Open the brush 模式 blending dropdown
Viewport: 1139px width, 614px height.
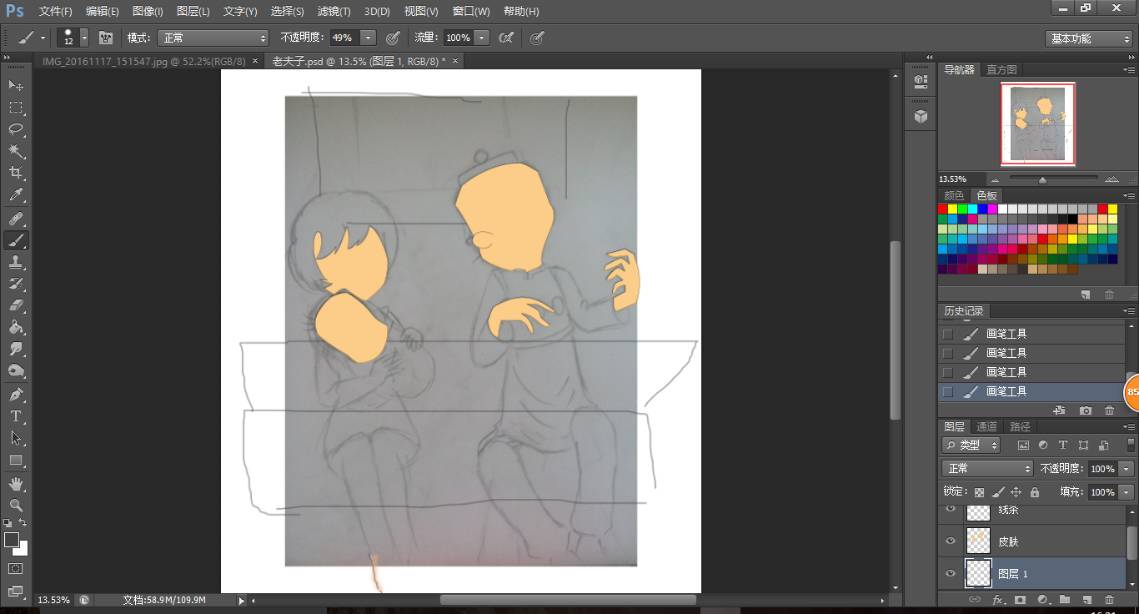coord(214,38)
